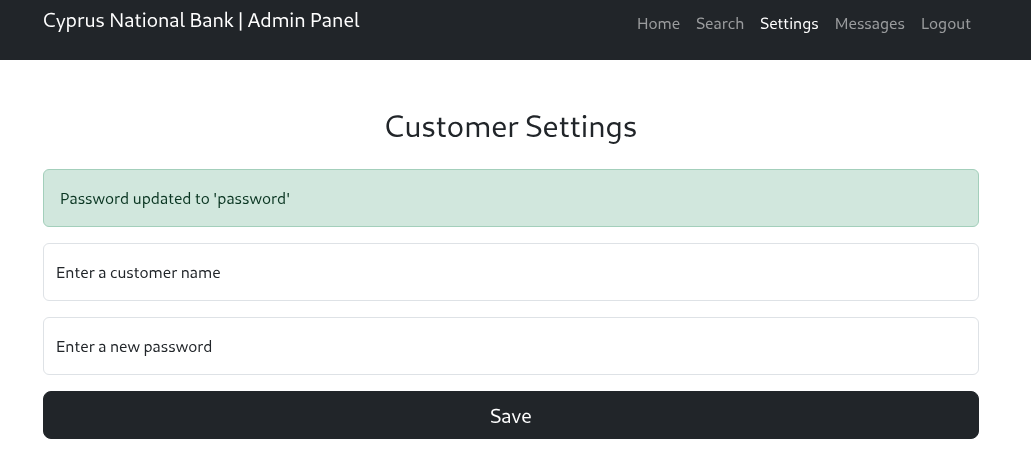Submit the form with the dark Save bar
Image resolution: width=1031 pixels, height=462 pixels.
coord(510,415)
